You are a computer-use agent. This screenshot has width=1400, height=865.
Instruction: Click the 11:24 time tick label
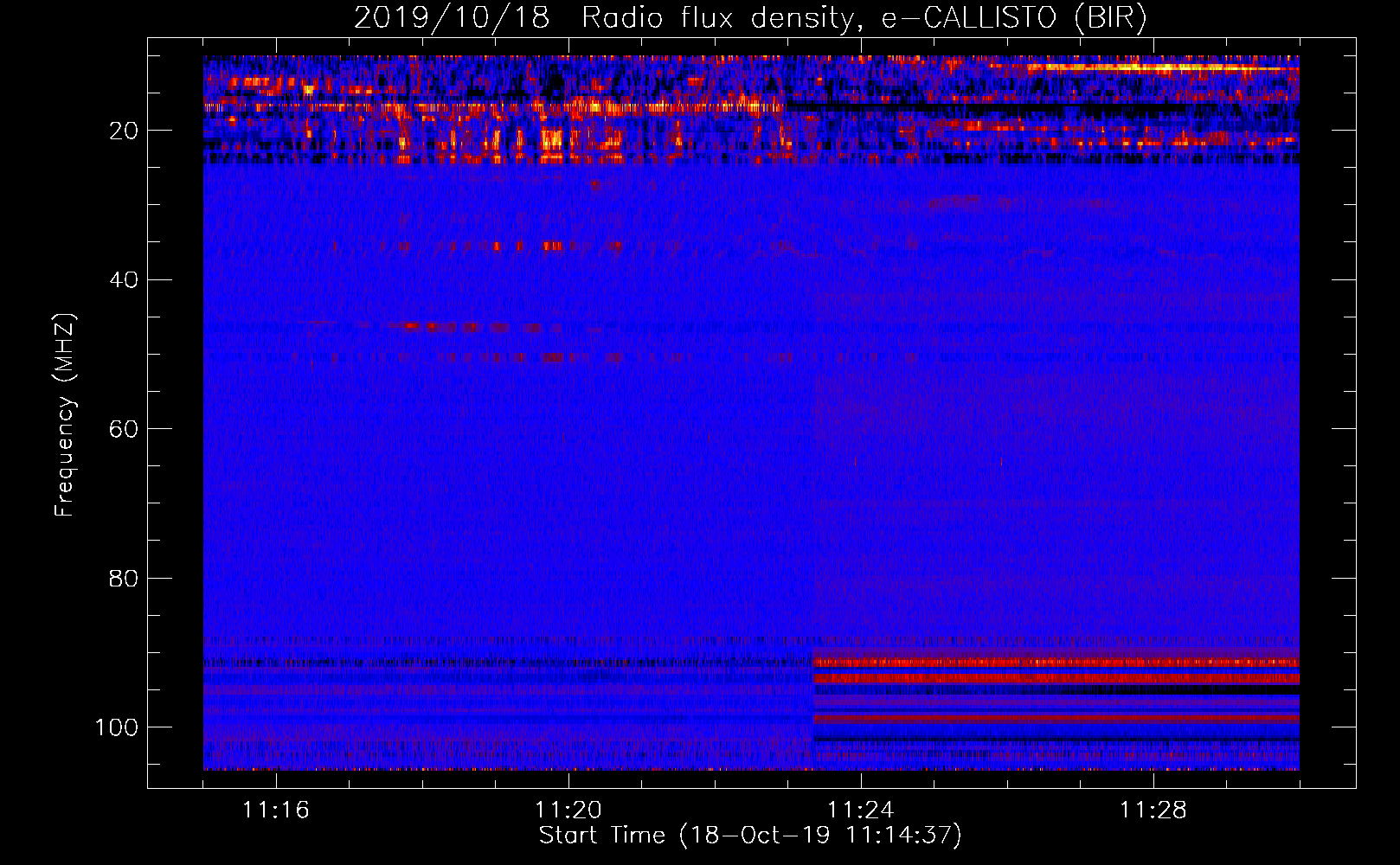[861, 811]
